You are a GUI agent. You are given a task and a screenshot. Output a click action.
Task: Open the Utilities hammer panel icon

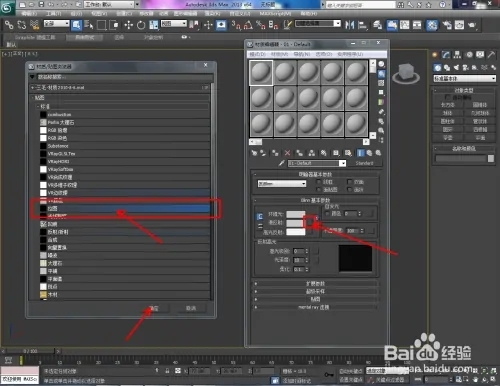(x=491, y=55)
